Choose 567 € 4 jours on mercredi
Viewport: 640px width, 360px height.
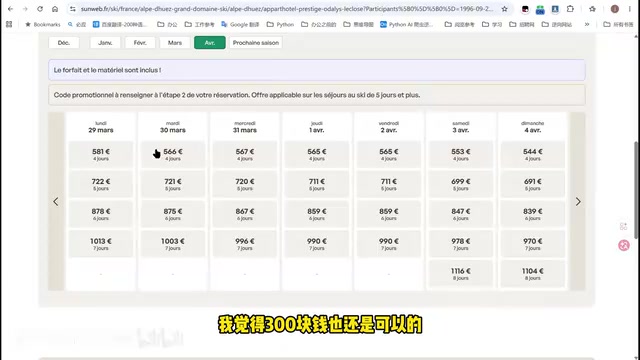pos(244,154)
